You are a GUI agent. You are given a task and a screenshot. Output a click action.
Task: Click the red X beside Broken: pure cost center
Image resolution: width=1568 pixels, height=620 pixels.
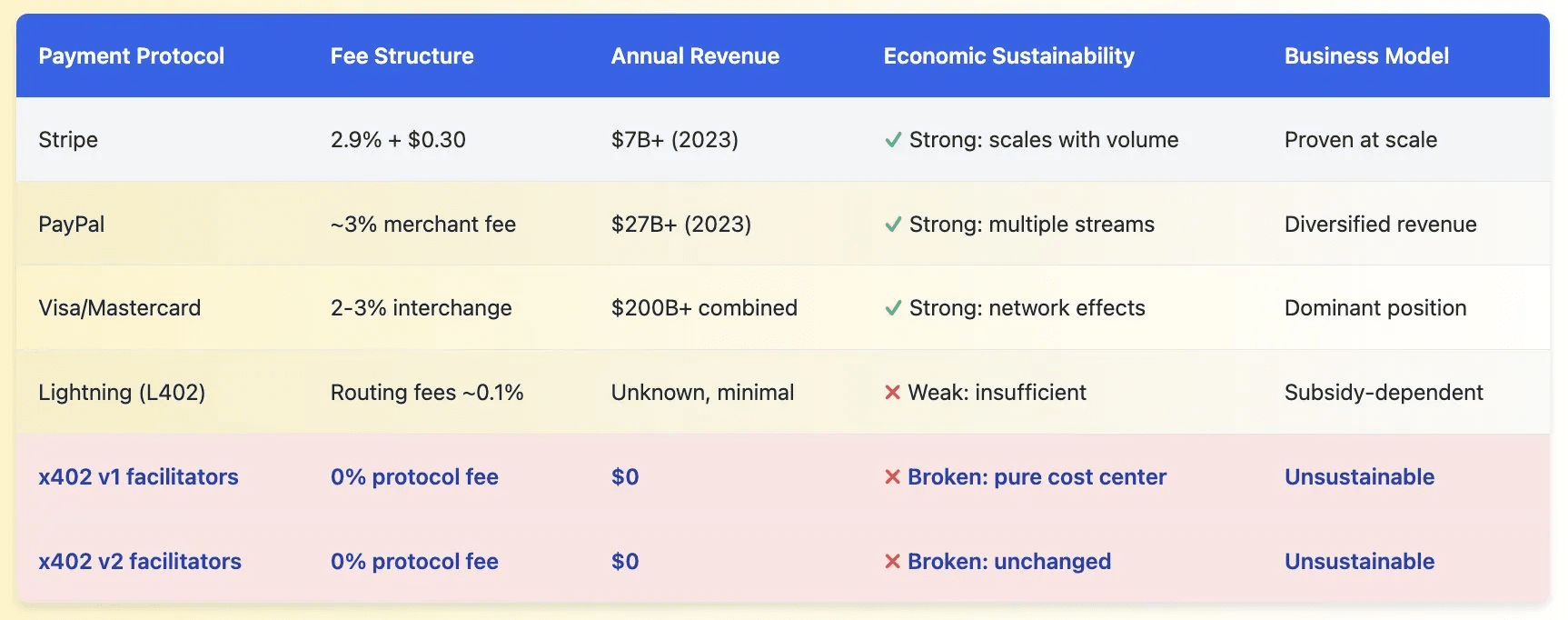[x=892, y=477]
